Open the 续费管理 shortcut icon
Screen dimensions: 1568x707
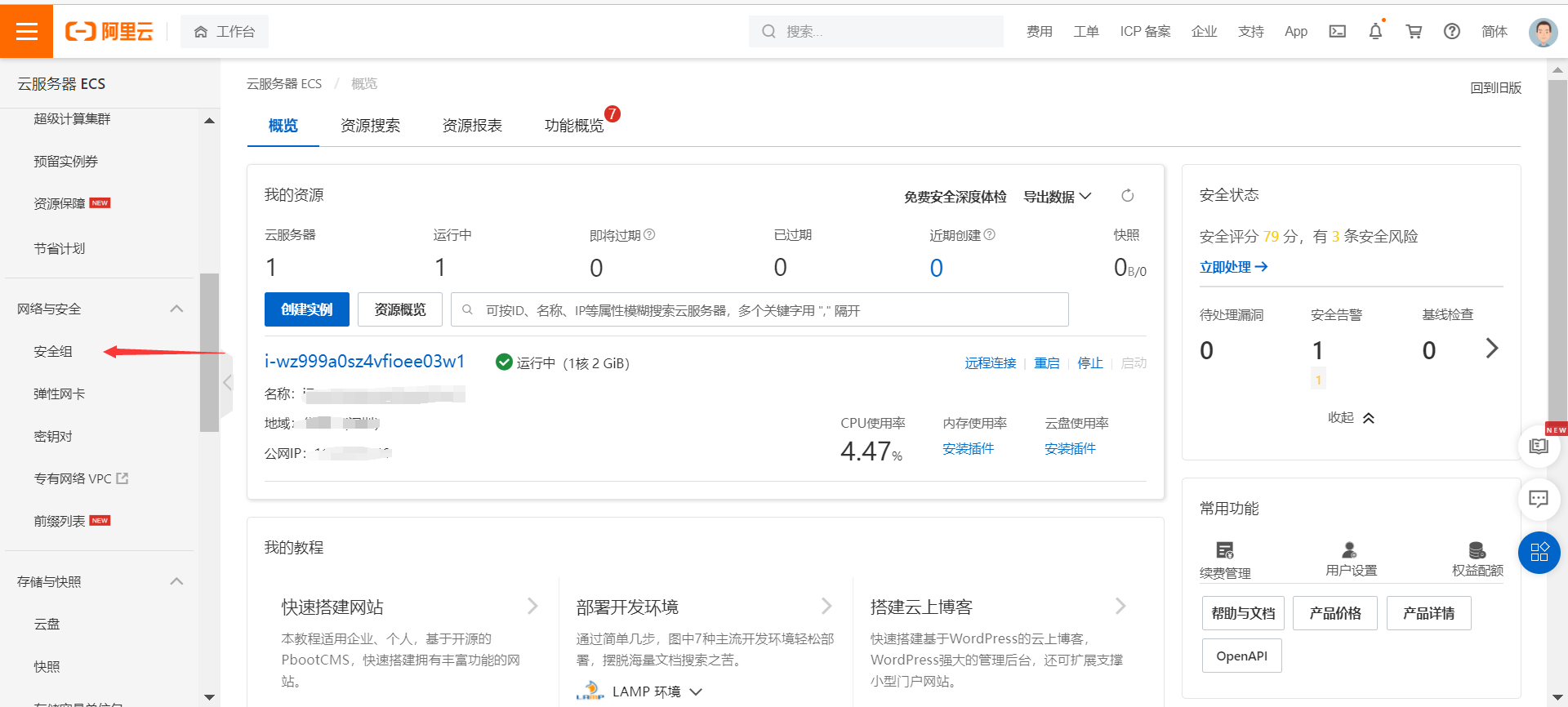click(1224, 550)
